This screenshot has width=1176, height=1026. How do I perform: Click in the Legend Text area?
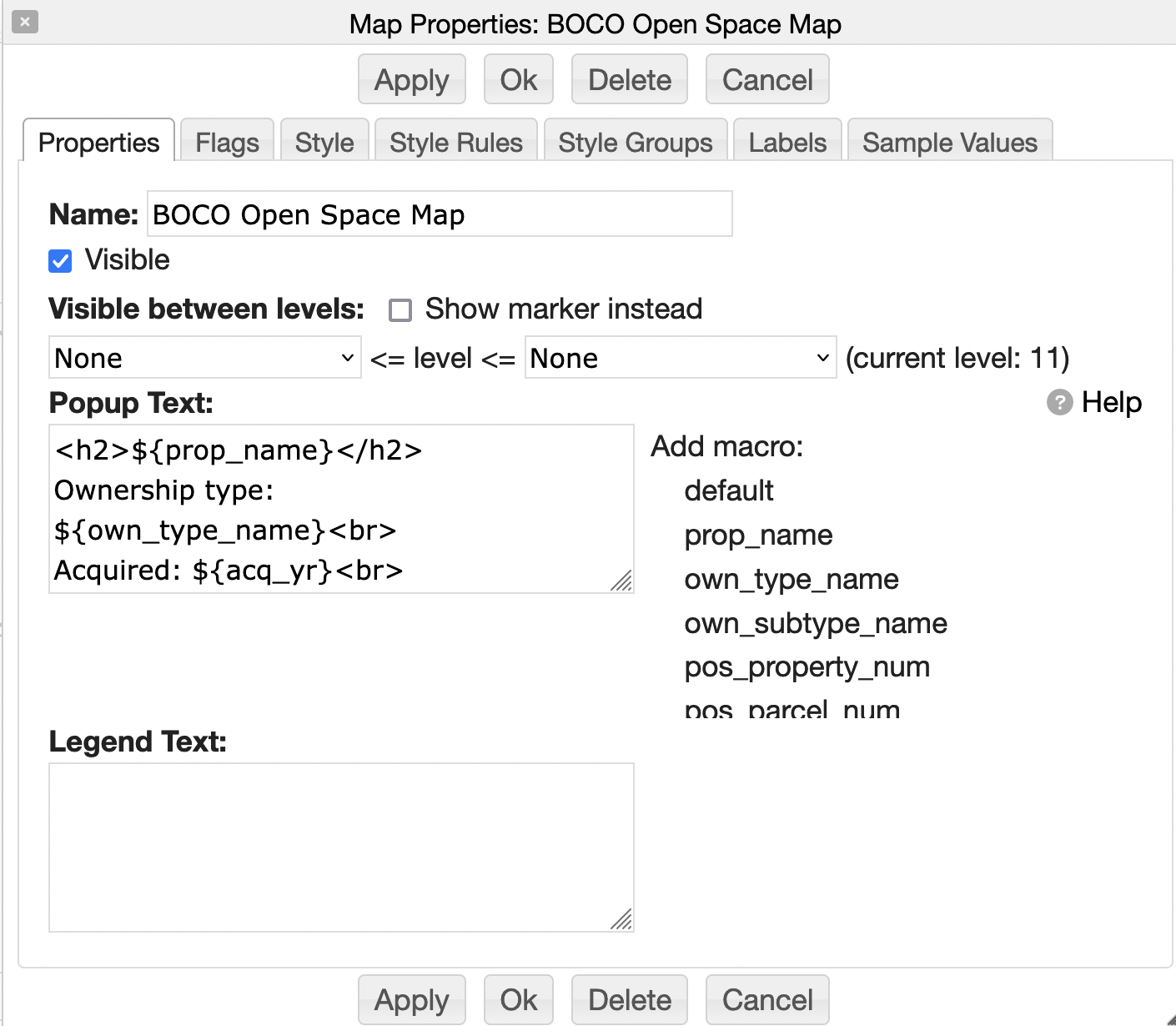click(x=341, y=847)
